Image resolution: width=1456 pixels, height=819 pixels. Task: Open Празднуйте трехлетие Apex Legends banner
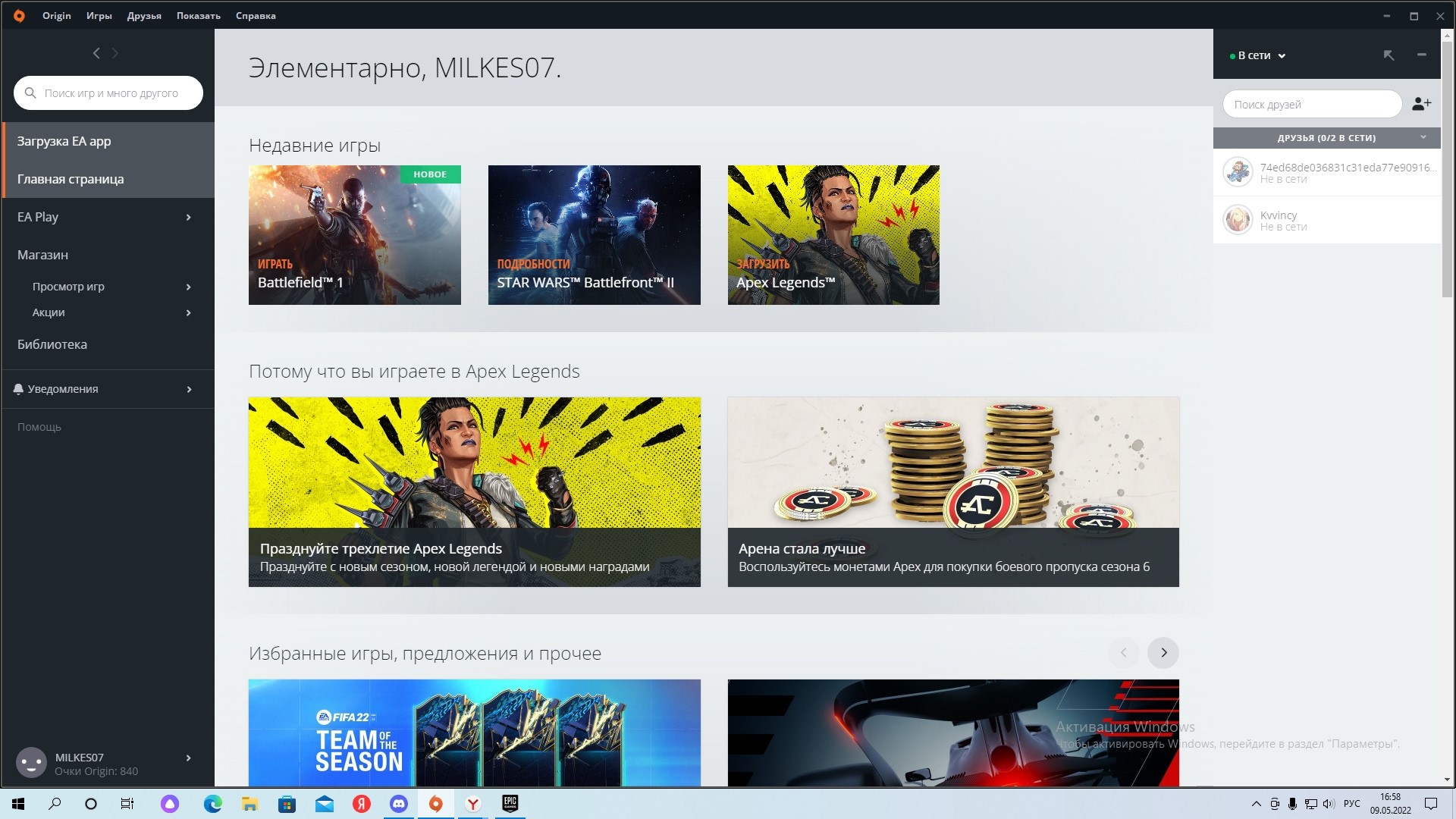pyautogui.click(x=474, y=491)
